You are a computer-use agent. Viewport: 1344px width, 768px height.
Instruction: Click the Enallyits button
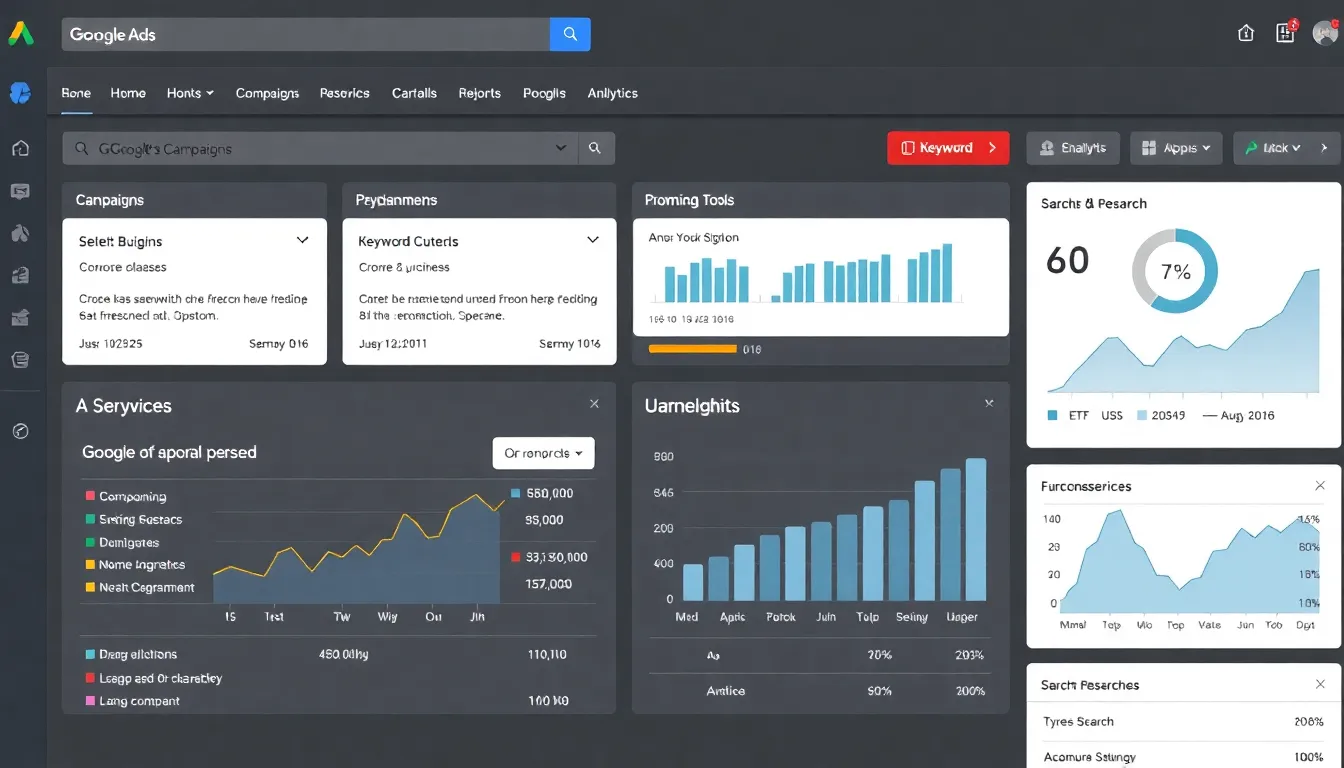click(1073, 148)
